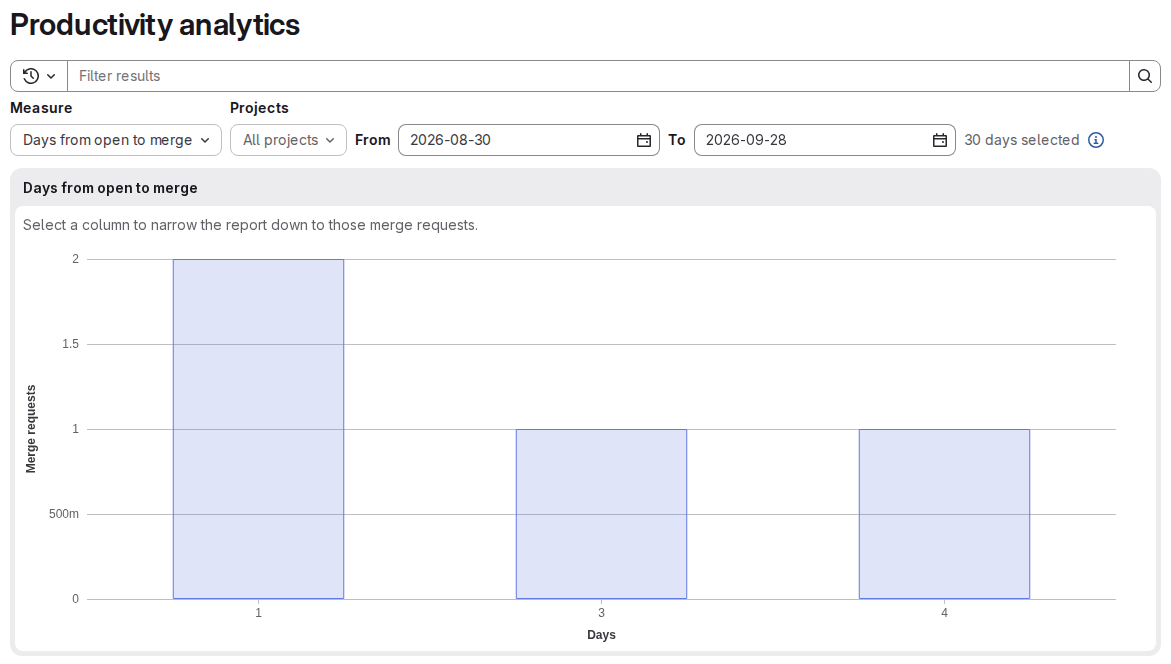This screenshot has width=1171, height=664.
Task: Click the Projects label
Action: click(259, 108)
